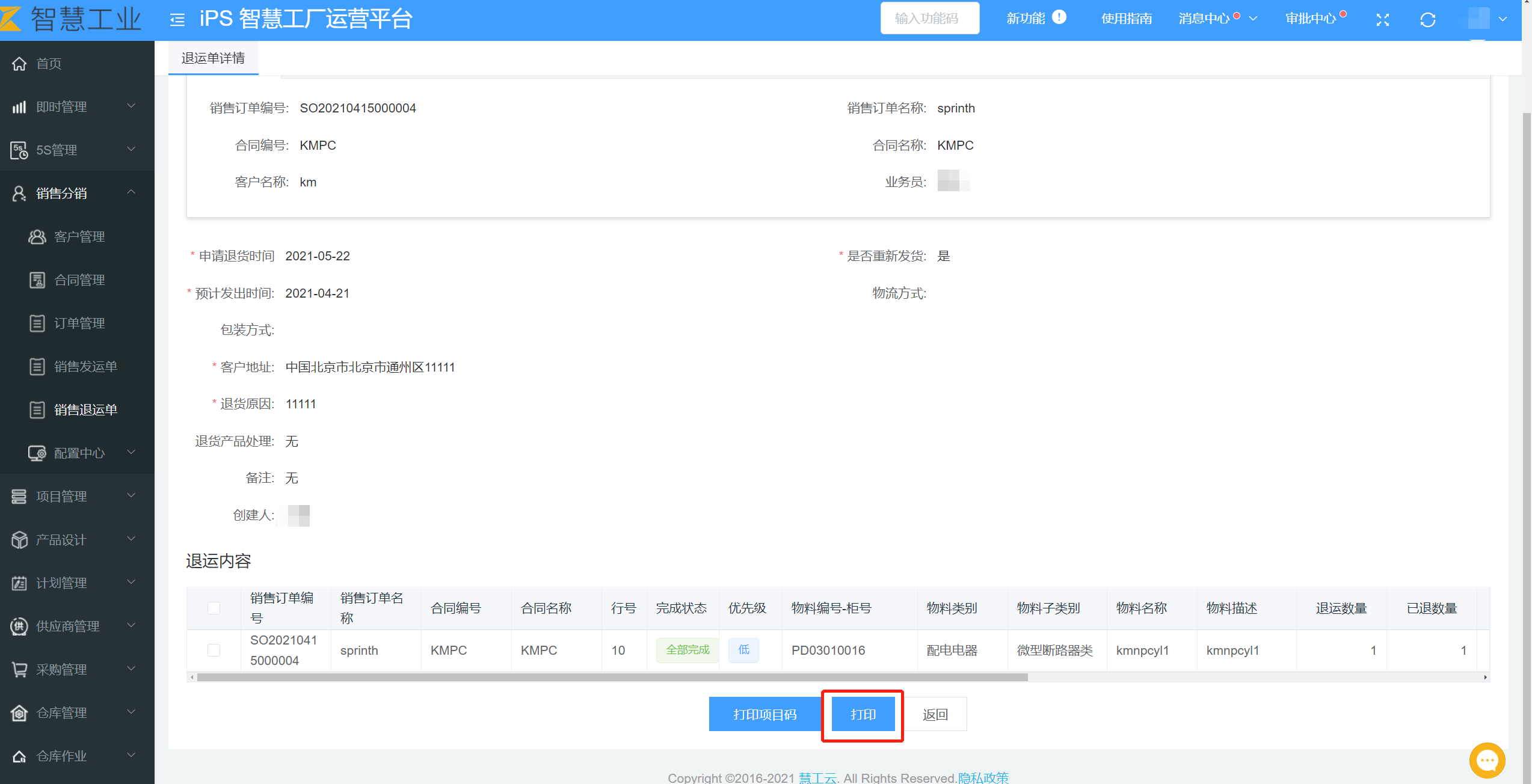The height and width of the screenshot is (784, 1532).
Task: Open 客户管理 in the sidebar
Action: (79, 237)
